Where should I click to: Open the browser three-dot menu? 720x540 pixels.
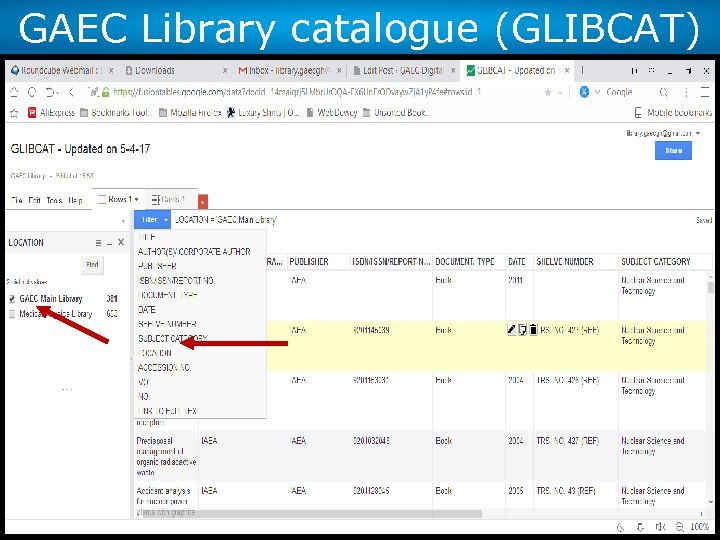tap(686, 92)
